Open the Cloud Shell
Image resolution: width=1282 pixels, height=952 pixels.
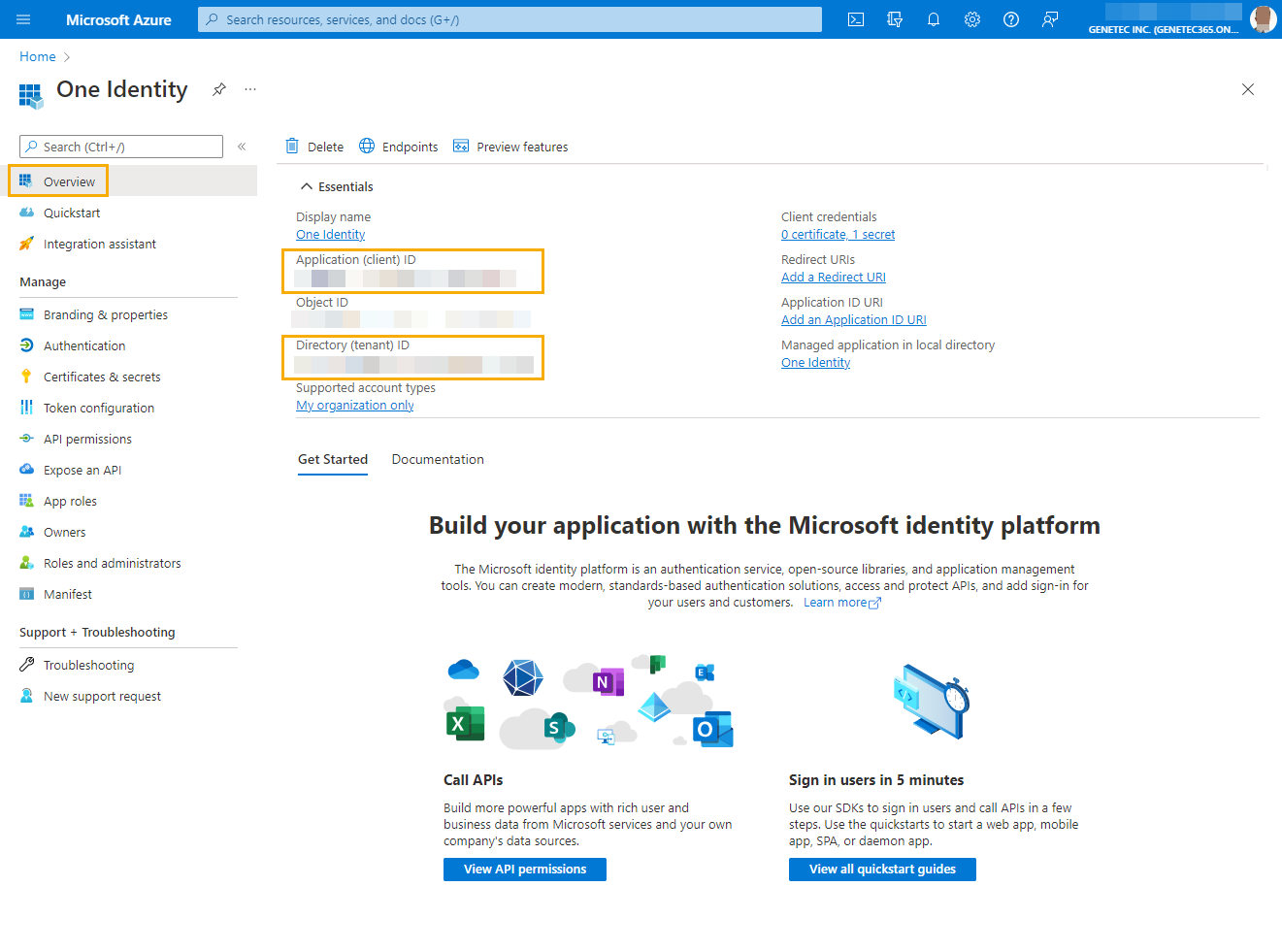855,19
